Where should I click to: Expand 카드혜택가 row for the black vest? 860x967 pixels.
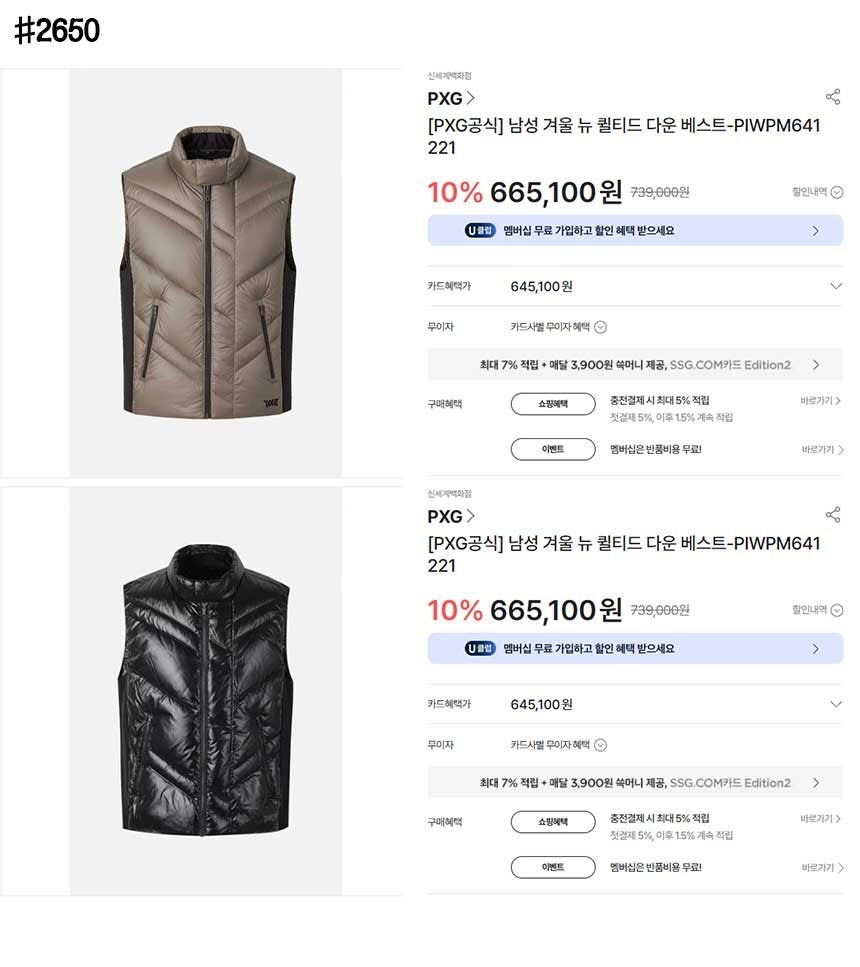tap(836, 704)
